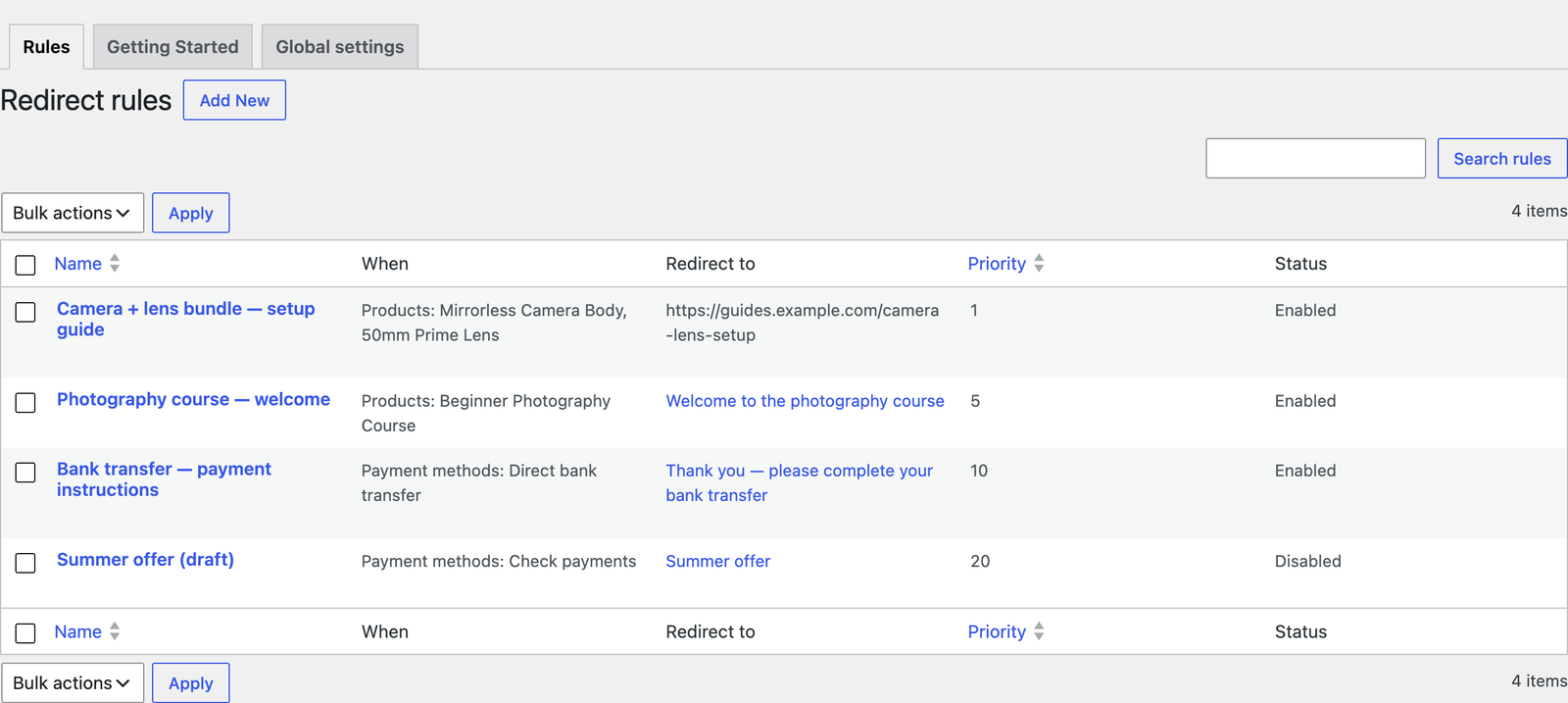Click the sort arrows beside header Name
The width and height of the screenshot is (1568, 703).
coord(115,263)
